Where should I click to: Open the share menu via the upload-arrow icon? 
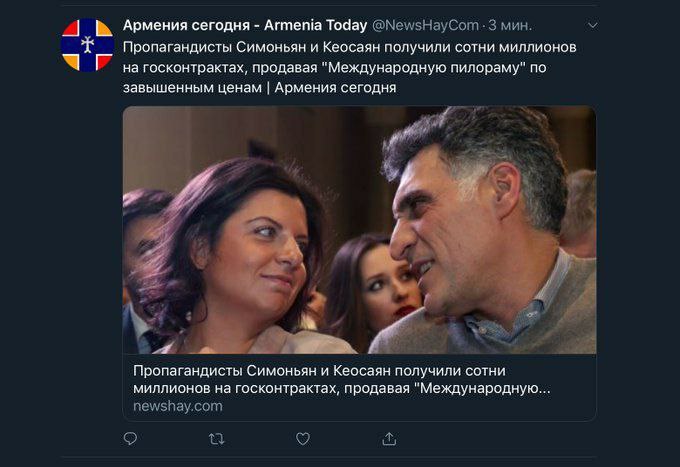coord(389,439)
